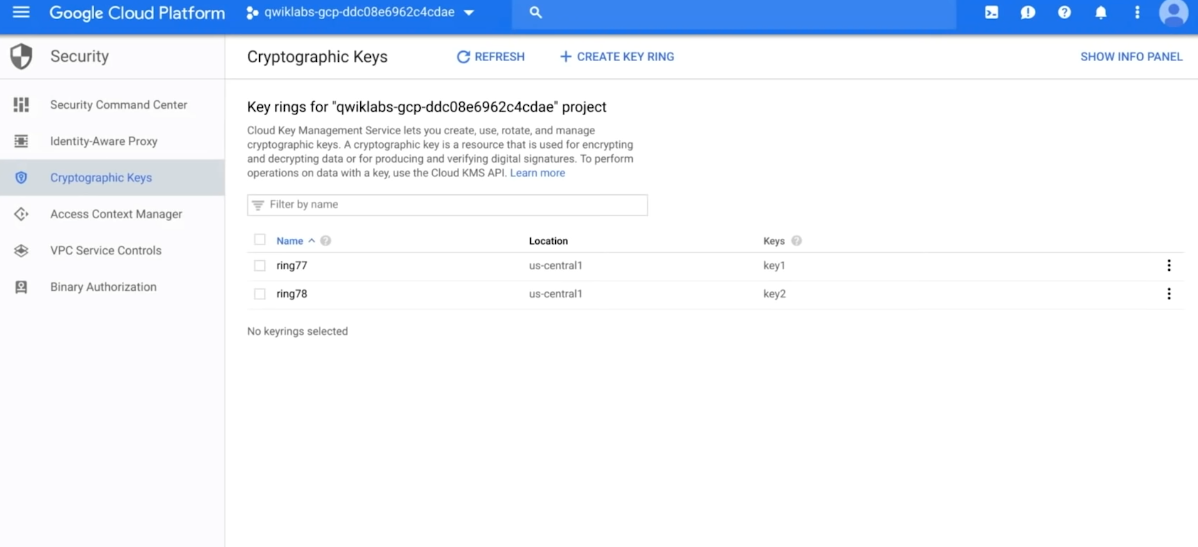
Task: Click the filter icon in Filter by name
Action: click(258, 205)
